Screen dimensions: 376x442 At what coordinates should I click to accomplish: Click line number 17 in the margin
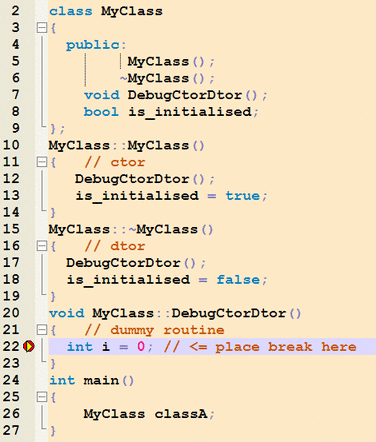[x=11, y=263]
